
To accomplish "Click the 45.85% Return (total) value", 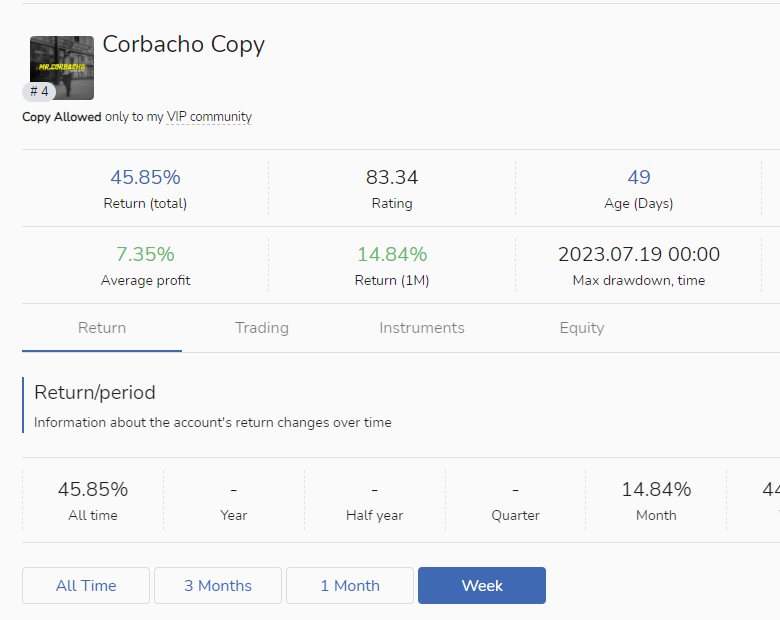I will pos(145,178).
